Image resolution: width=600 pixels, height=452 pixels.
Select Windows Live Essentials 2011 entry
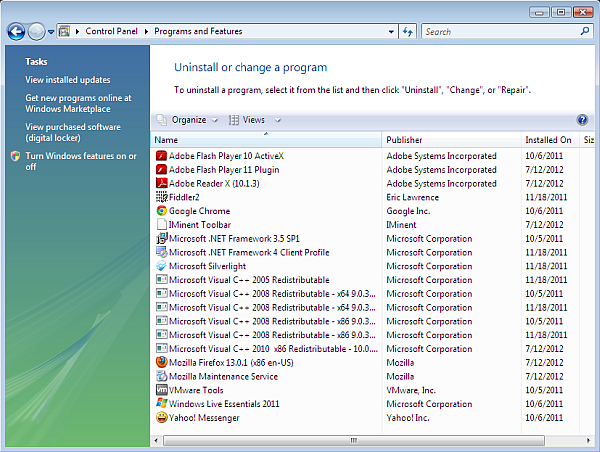tap(224, 404)
